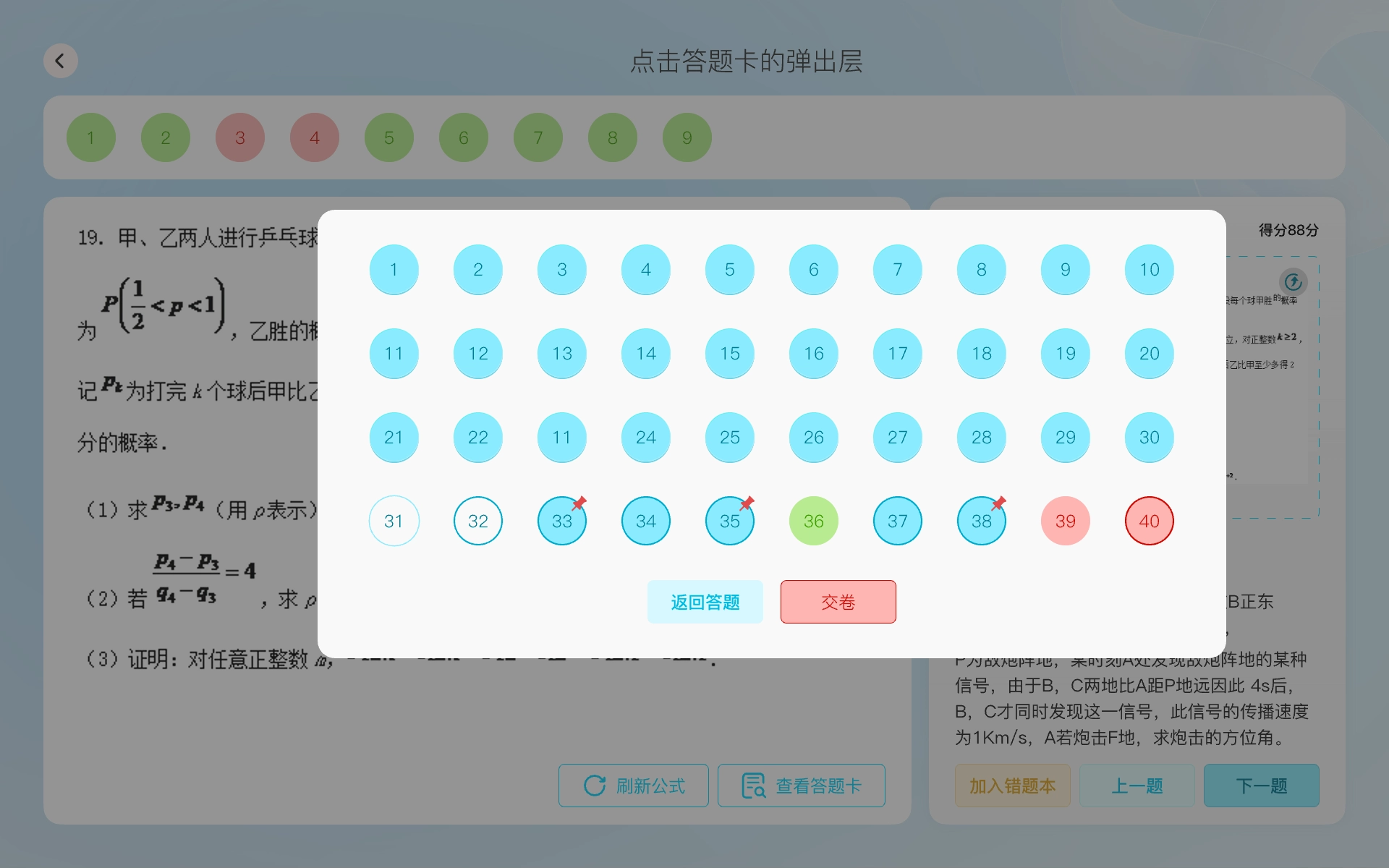
Task: Click the red 交卷 submit button
Action: point(838,602)
